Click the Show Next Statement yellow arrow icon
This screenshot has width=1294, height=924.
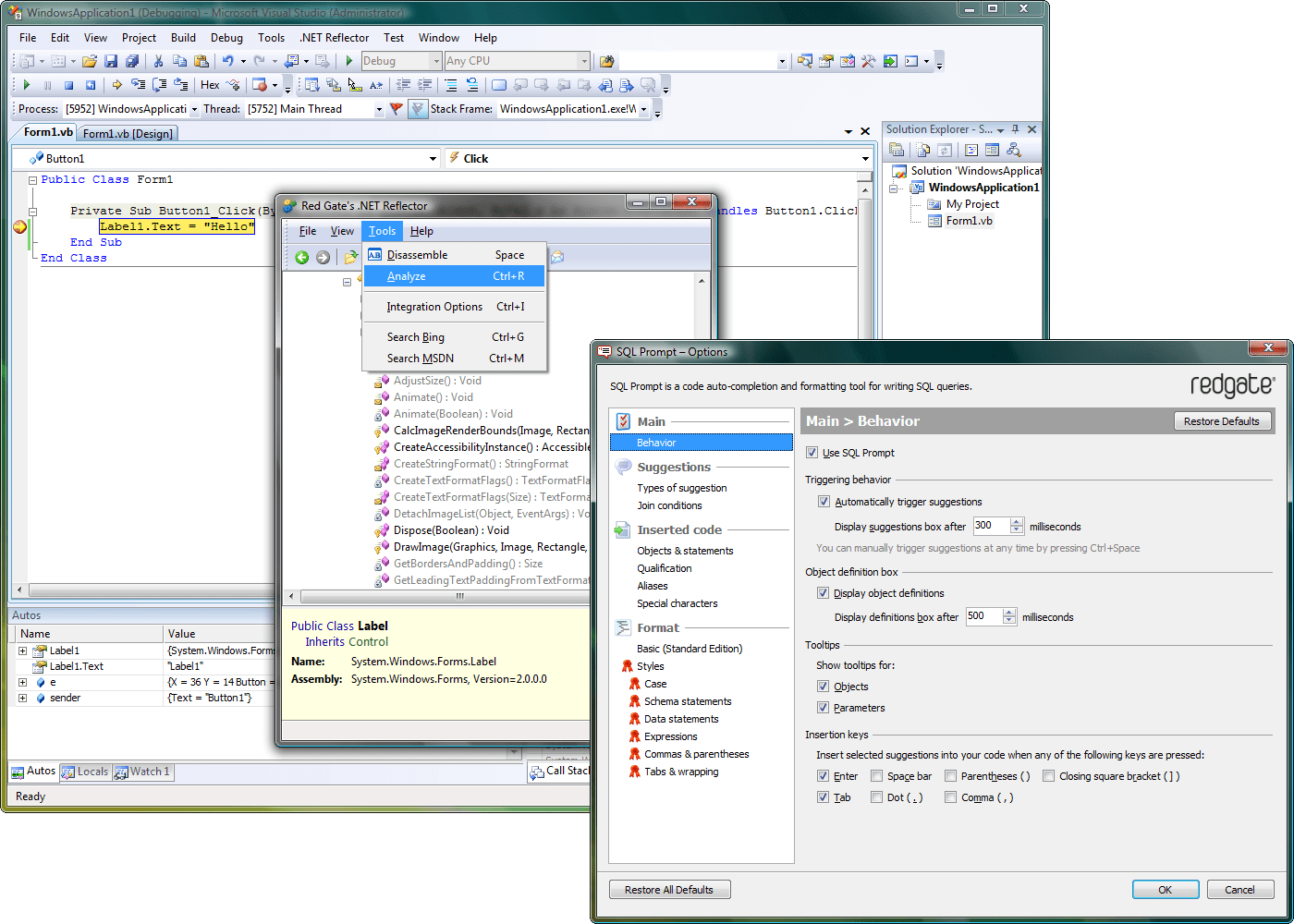click(116, 85)
